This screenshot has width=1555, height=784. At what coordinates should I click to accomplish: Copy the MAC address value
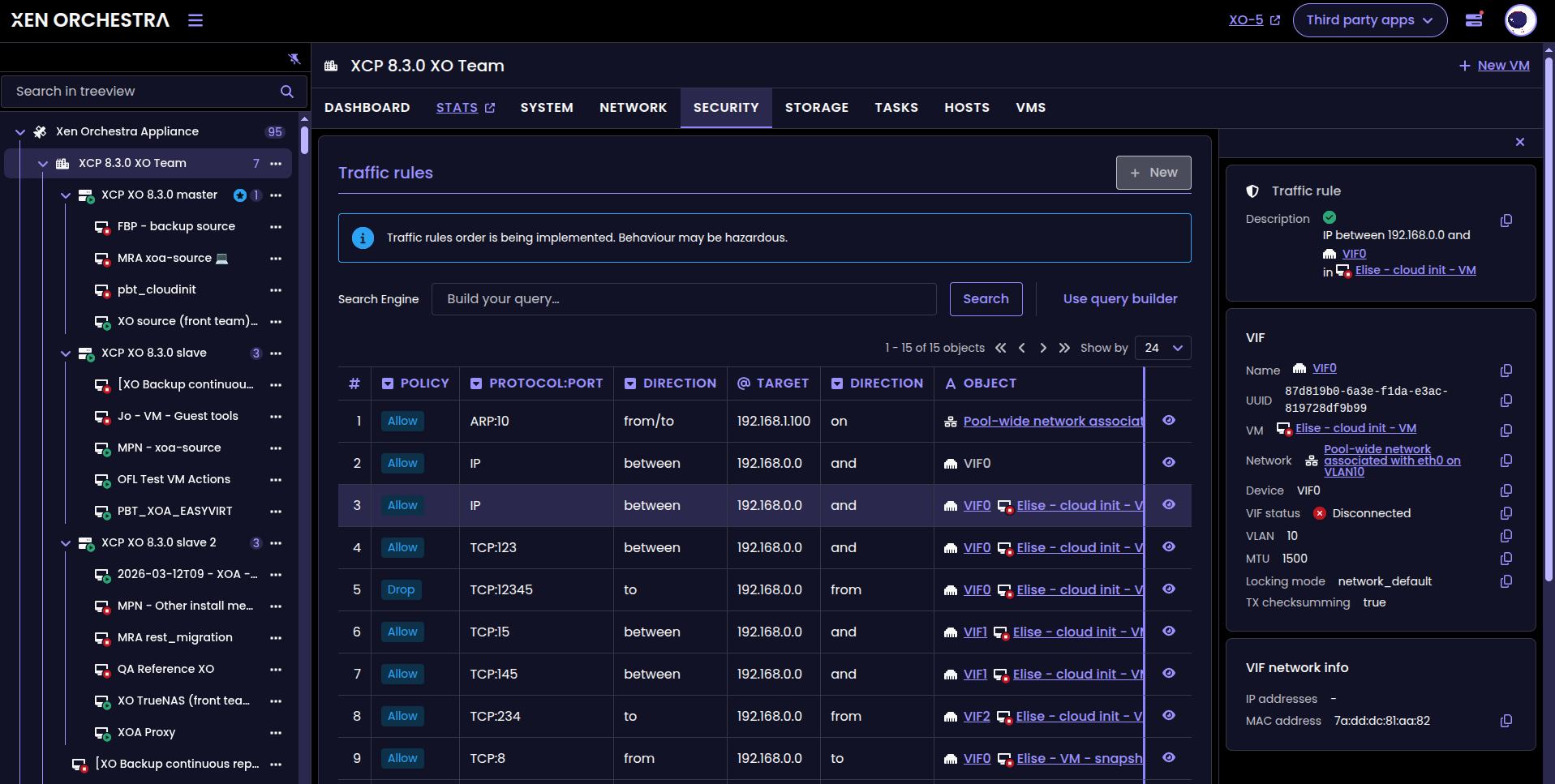[x=1506, y=721]
